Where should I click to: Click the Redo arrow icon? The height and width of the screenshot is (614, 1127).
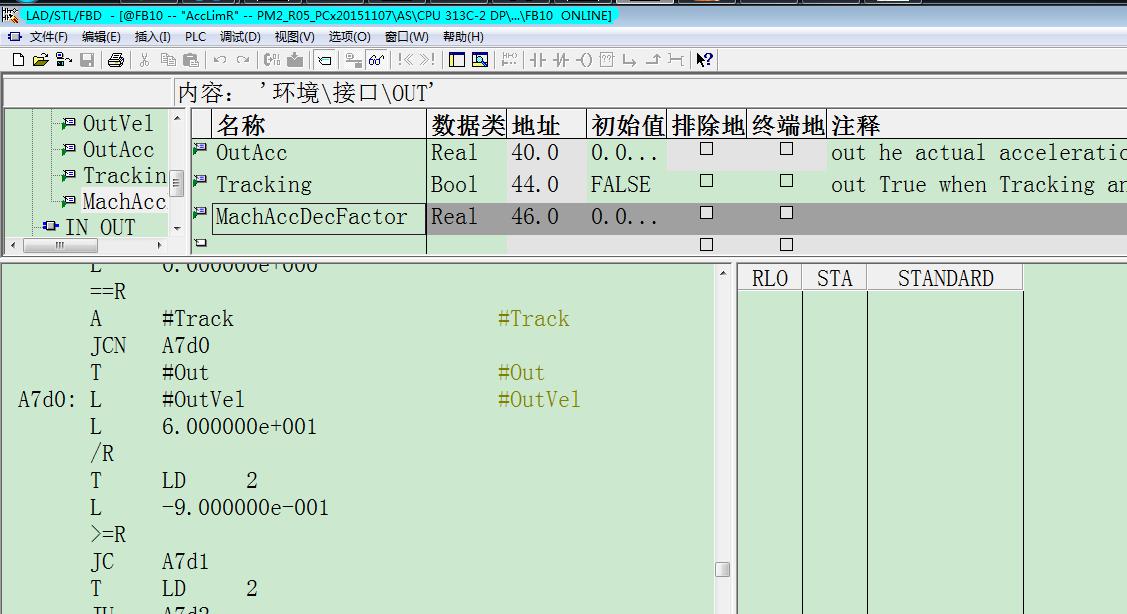(243, 60)
